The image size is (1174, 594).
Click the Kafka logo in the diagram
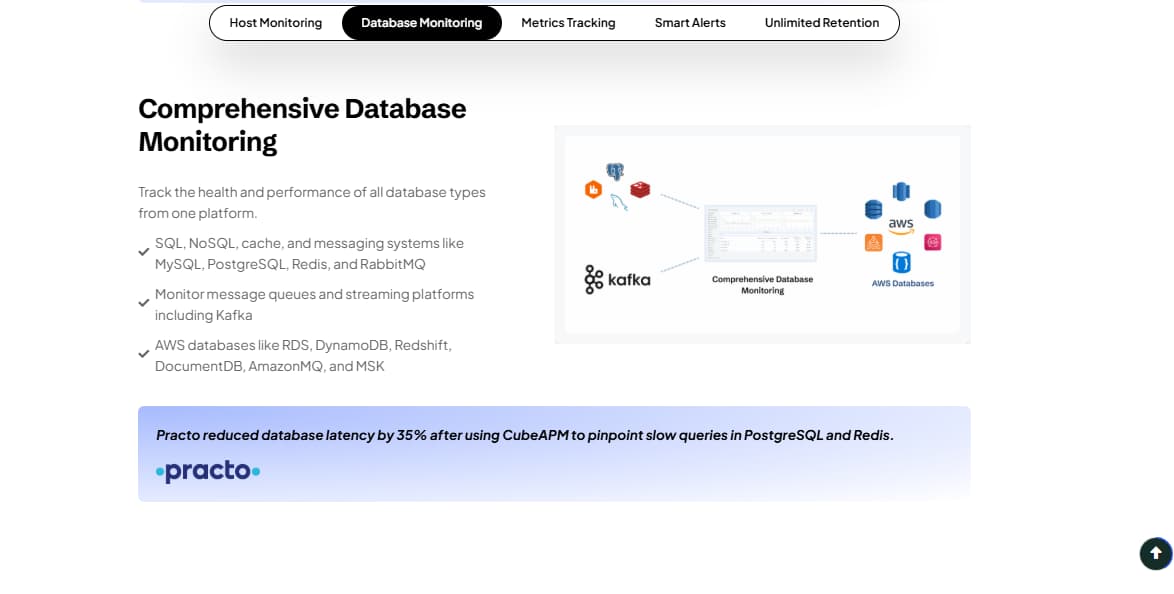(617, 280)
